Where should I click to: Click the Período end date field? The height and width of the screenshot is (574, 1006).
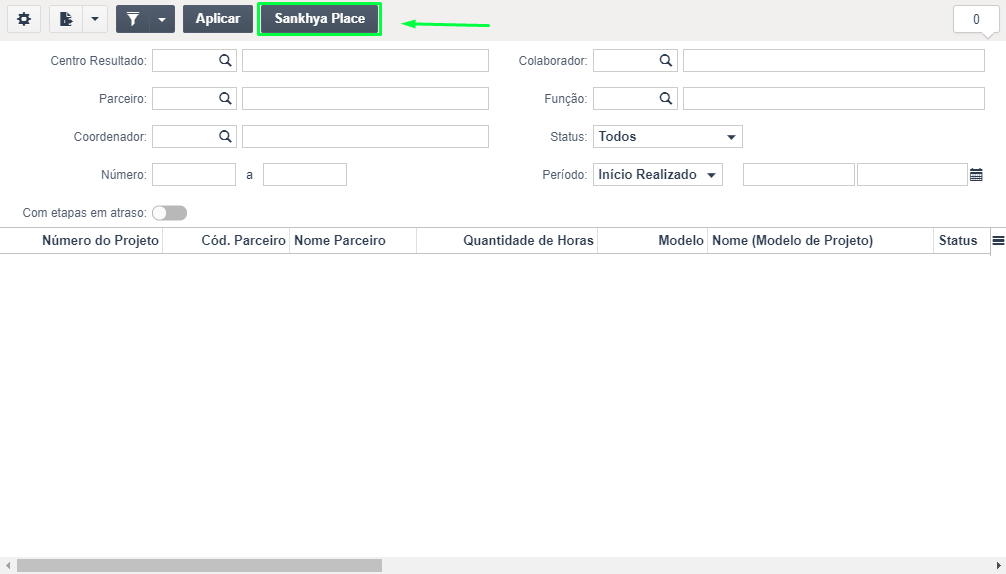[912, 174]
